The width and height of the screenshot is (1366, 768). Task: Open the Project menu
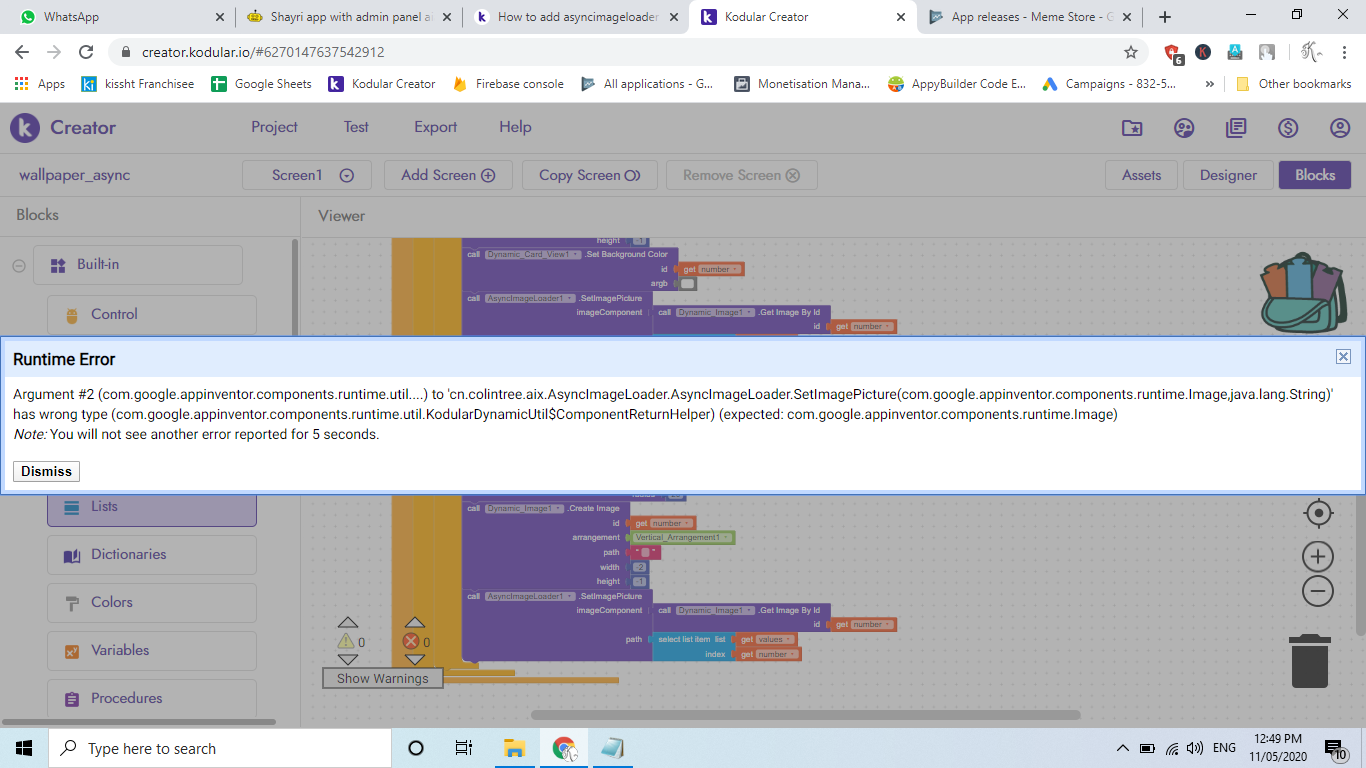point(274,127)
